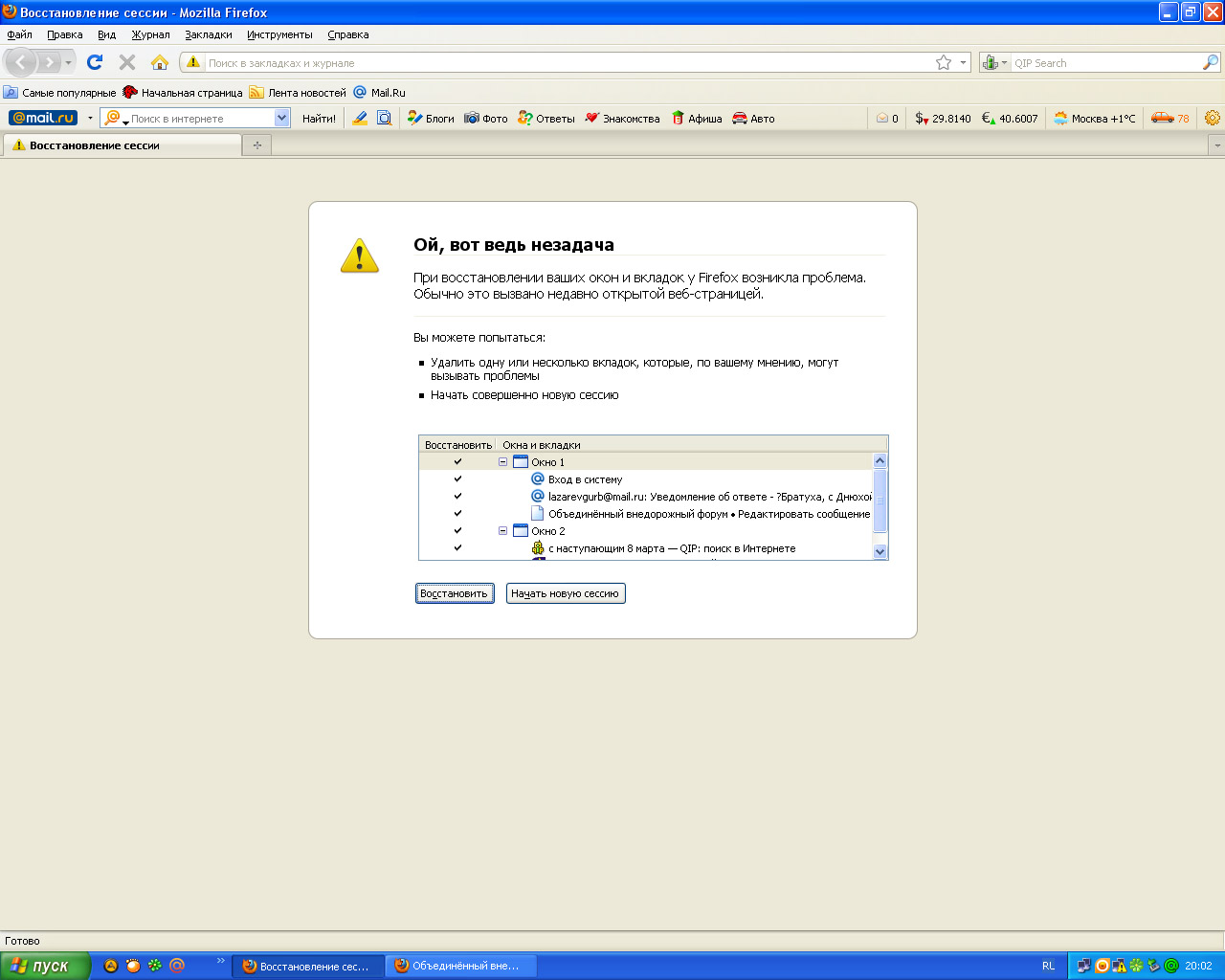
Task: Open the Инструменты menu
Action: (279, 34)
